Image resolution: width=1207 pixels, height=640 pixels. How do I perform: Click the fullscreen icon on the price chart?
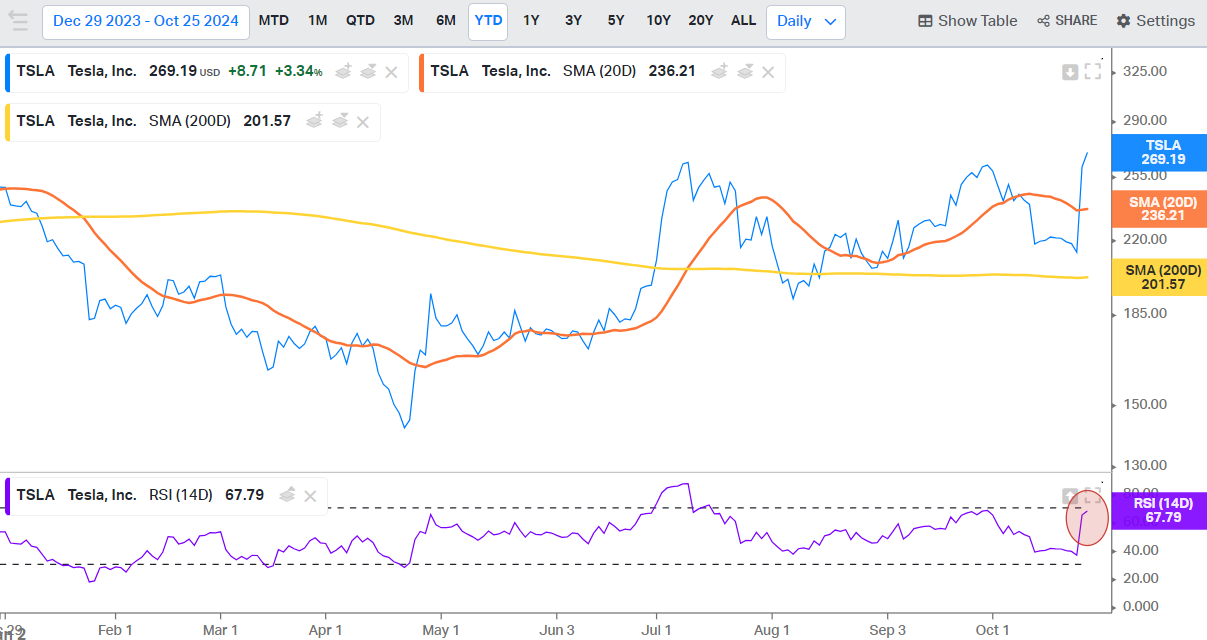click(x=1093, y=71)
